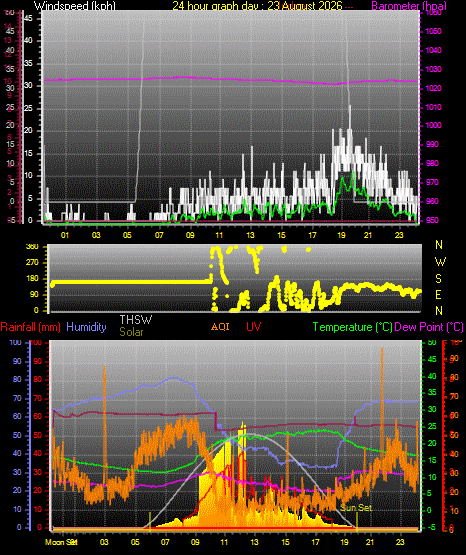Click the Temperature (°C) legend label
Image resolution: width=466 pixels, height=555 pixels.
click(x=352, y=327)
